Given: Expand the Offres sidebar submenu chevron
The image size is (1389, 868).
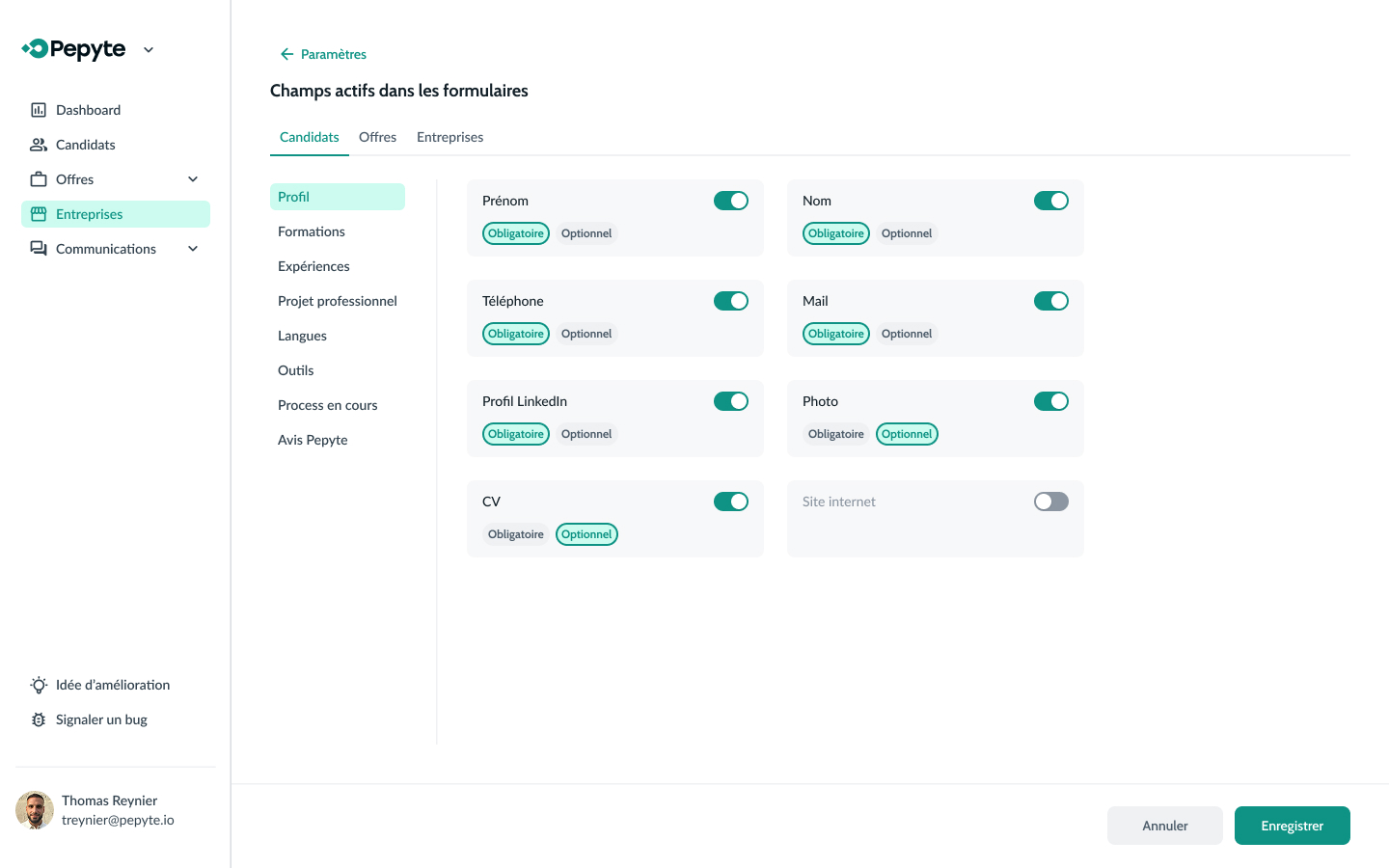Looking at the screenshot, I should pyautogui.click(x=193, y=179).
